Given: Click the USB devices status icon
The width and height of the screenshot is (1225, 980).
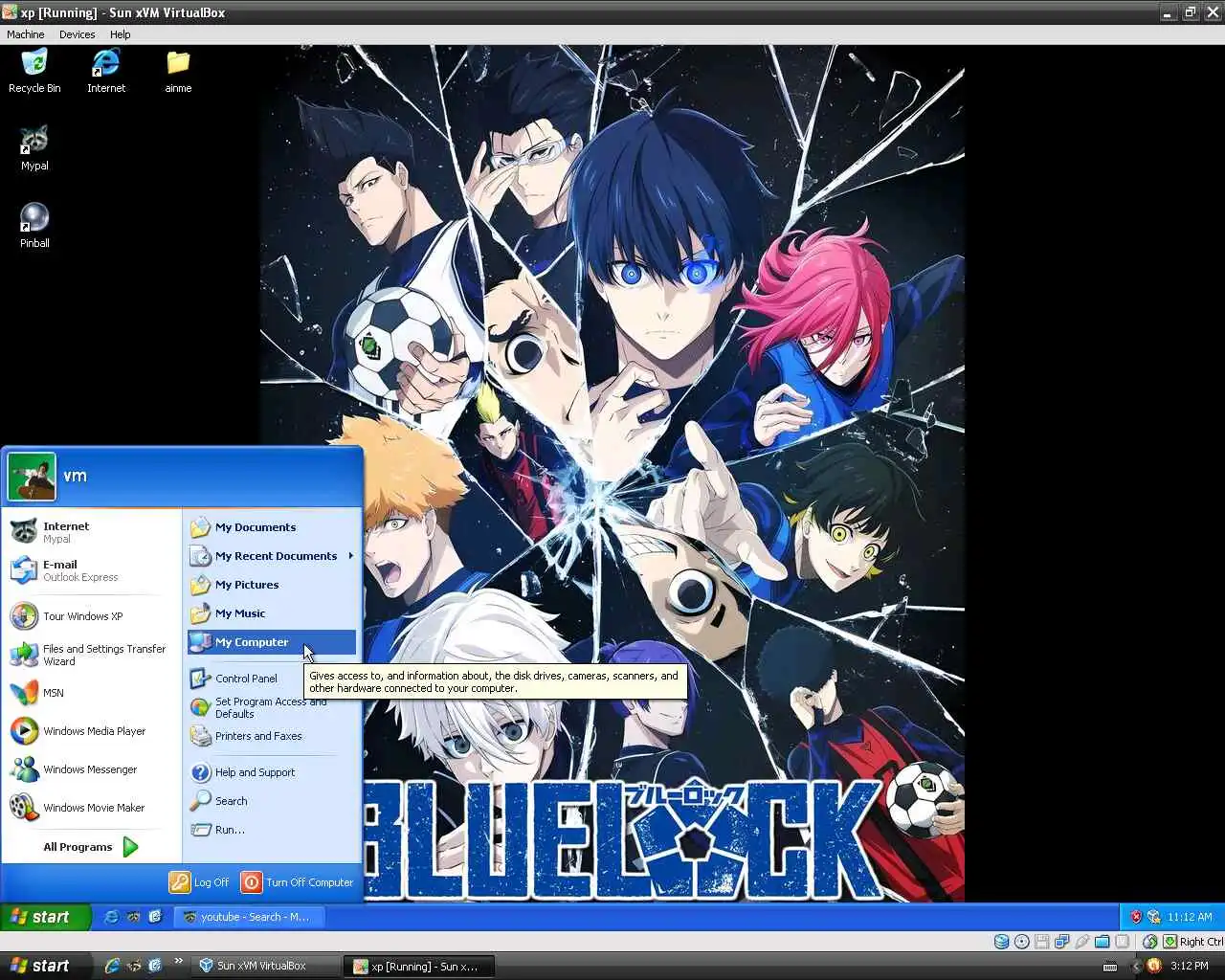Looking at the screenshot, I should pos(1081,942).
